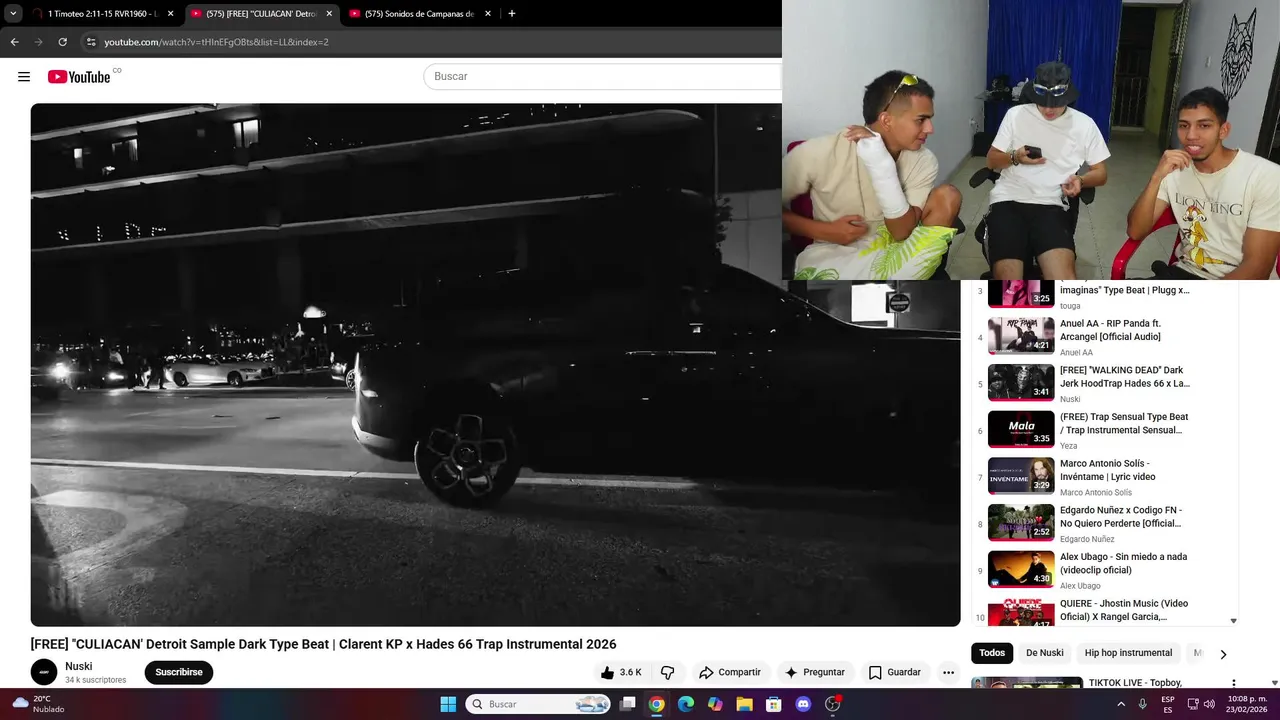Go back with the browser back arrow

[14, 42]
